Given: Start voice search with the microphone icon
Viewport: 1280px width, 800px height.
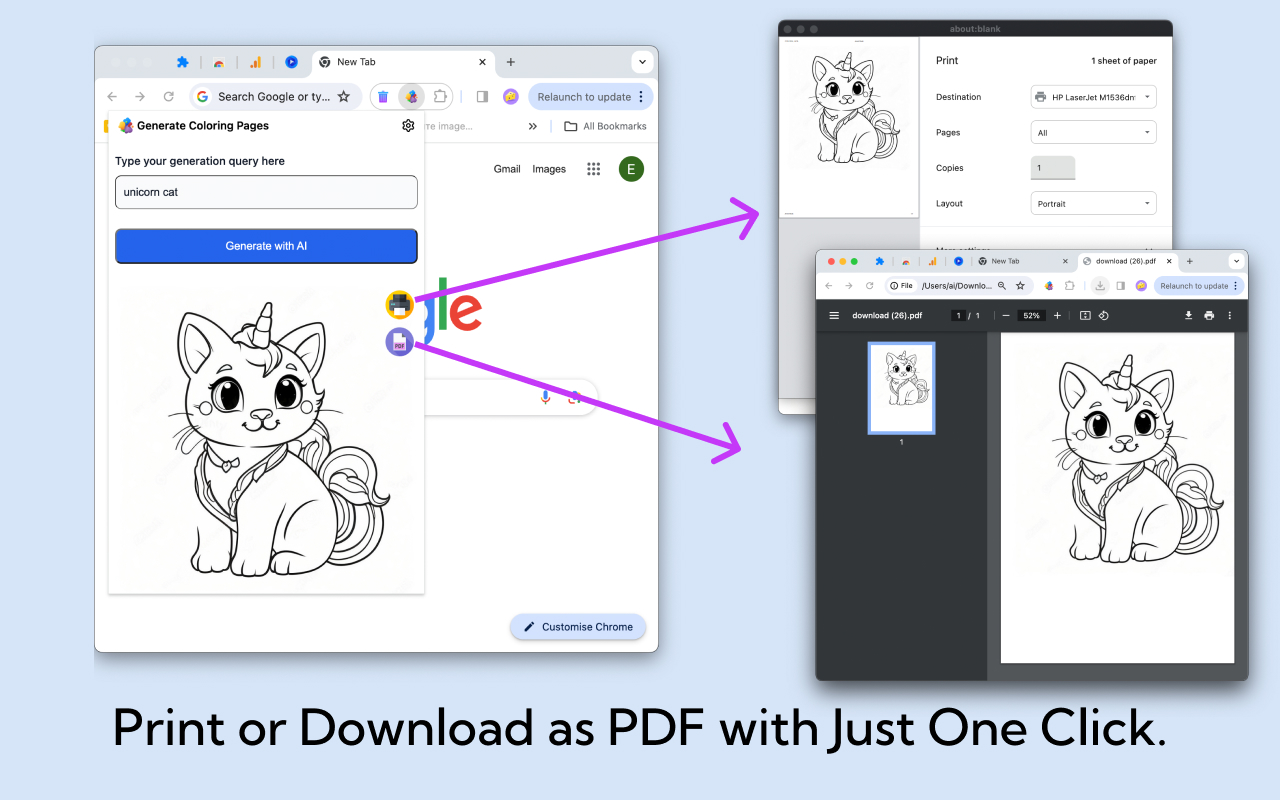Looking at the screenshot, I should pyautogui.click(x=545, y=397).
